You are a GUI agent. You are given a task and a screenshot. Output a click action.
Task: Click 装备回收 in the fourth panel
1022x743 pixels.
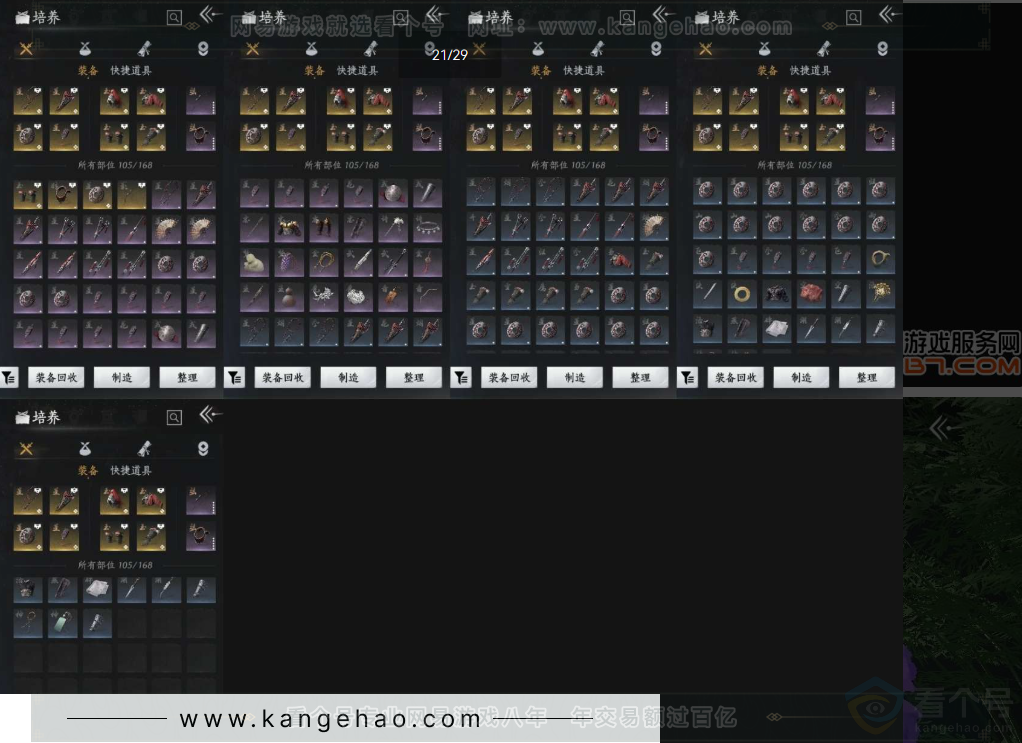pyautogui.click(x=736, y=377)
